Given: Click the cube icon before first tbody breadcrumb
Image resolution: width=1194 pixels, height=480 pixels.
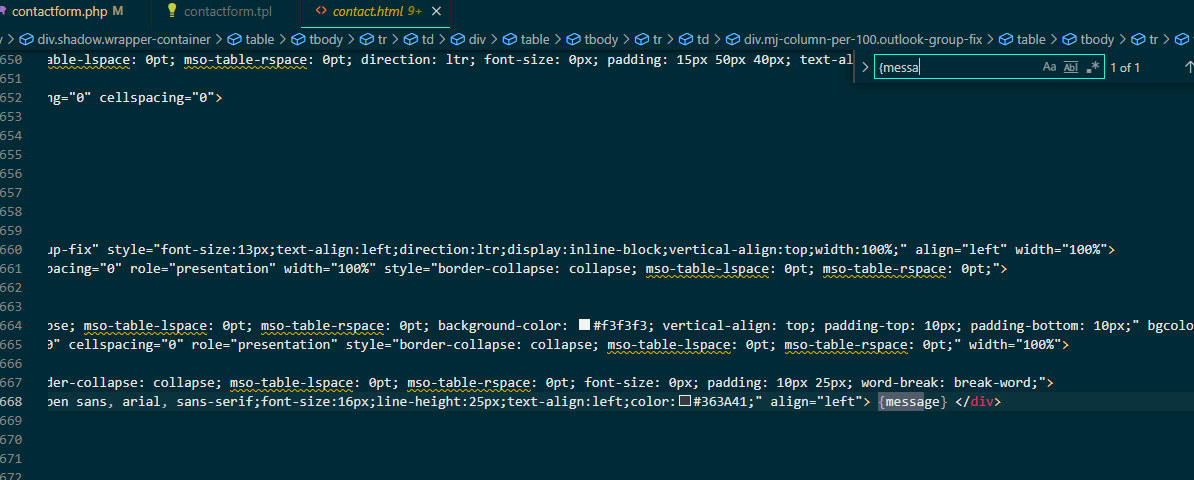Looking at the screenshot, I should [299, 40].
